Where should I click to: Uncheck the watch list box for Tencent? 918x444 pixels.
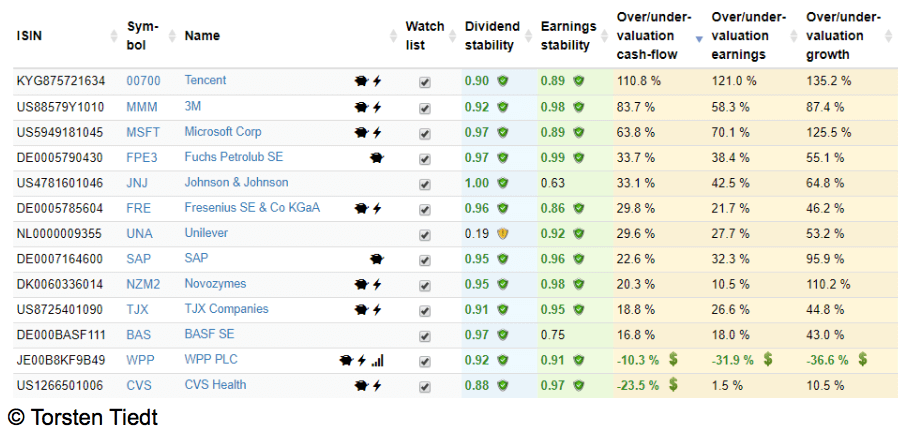[425, 83]
